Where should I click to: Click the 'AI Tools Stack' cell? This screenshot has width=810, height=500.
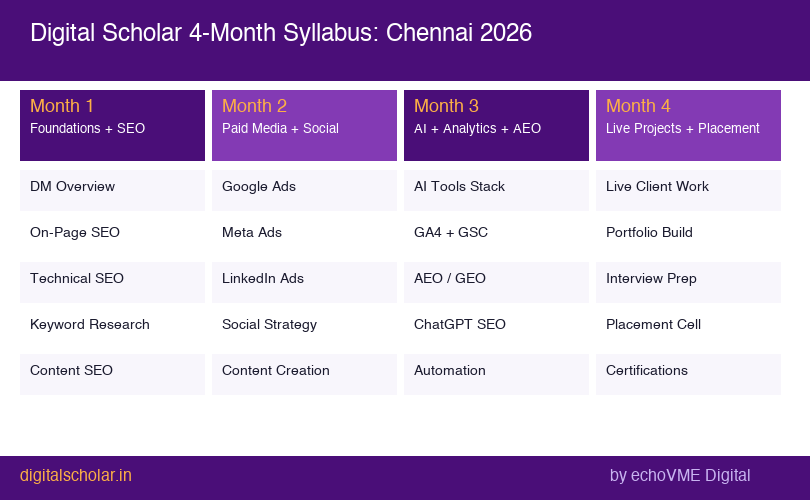(x=496, y=190)
